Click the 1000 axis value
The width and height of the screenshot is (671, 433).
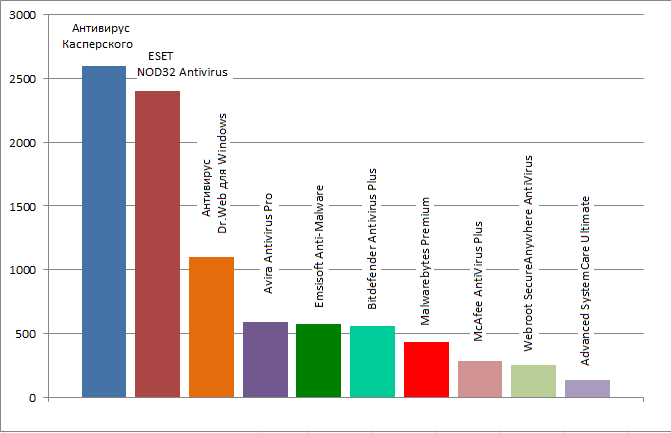(23, 270)
